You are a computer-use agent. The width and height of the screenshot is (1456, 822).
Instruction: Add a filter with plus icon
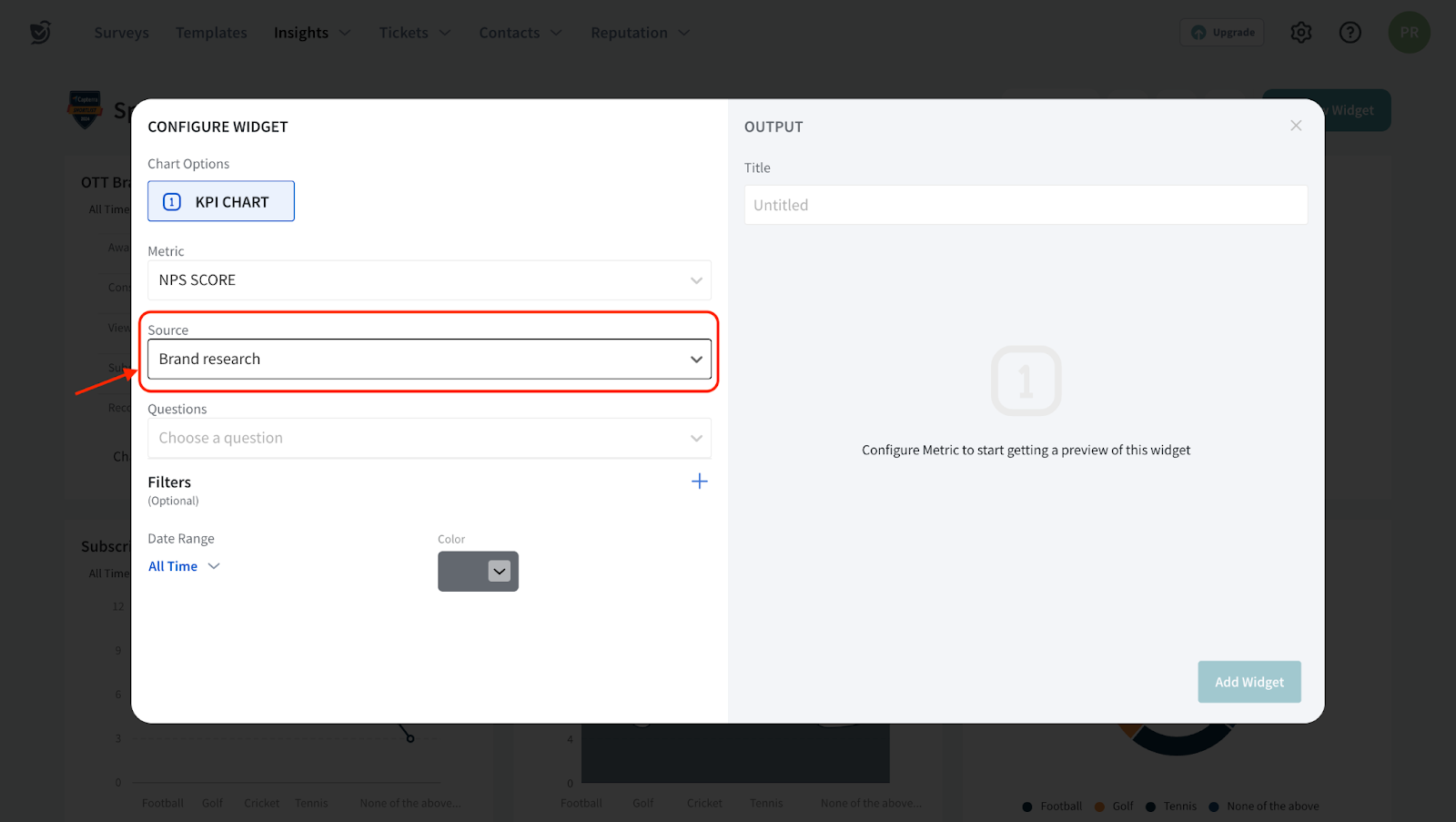[x=699, y=482]
